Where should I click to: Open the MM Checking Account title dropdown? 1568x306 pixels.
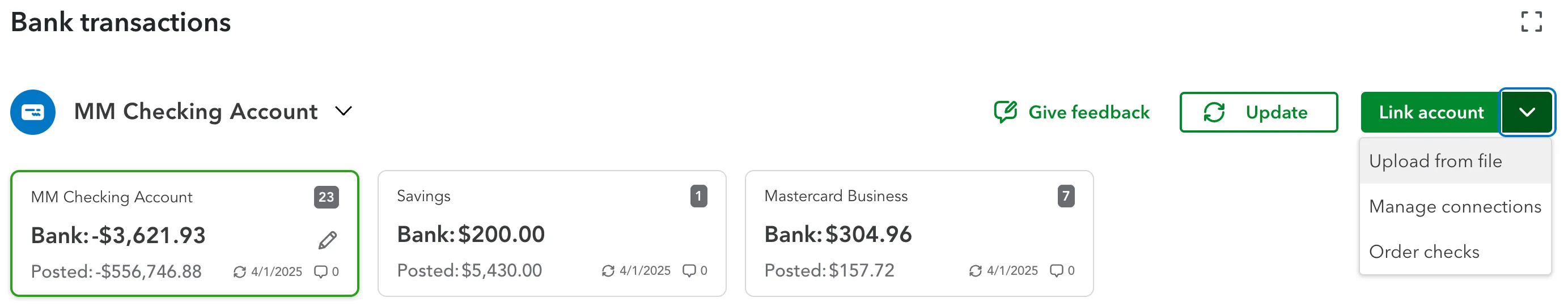pyautogui.click(x=196, y=112)
